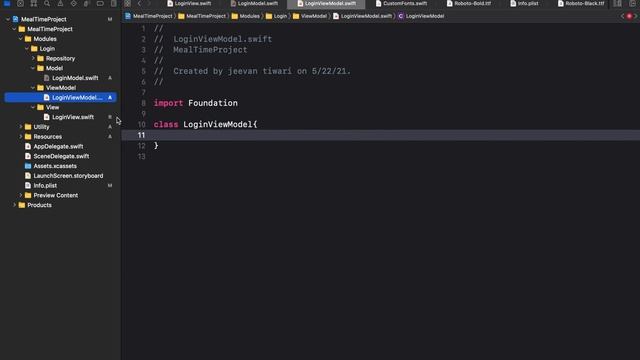The height and width of the screenshot is (360, 640).
Task: Open the Report navigator icon
Action: click(x=113, y=3)
